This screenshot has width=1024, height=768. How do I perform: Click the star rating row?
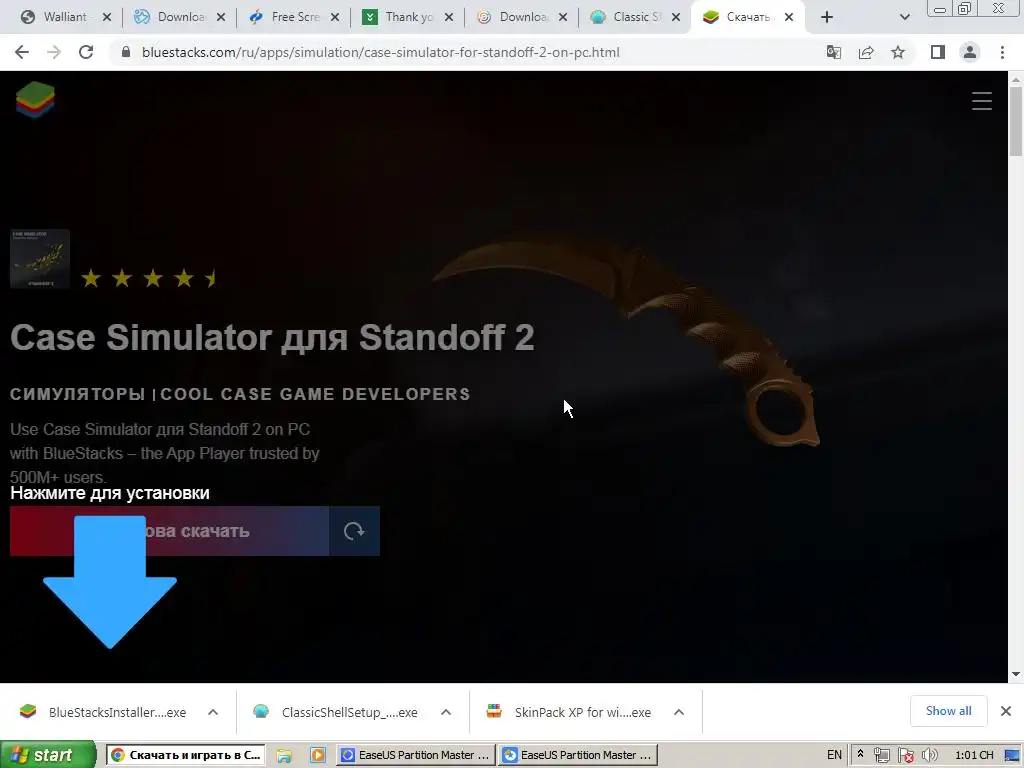pos(149,279)
